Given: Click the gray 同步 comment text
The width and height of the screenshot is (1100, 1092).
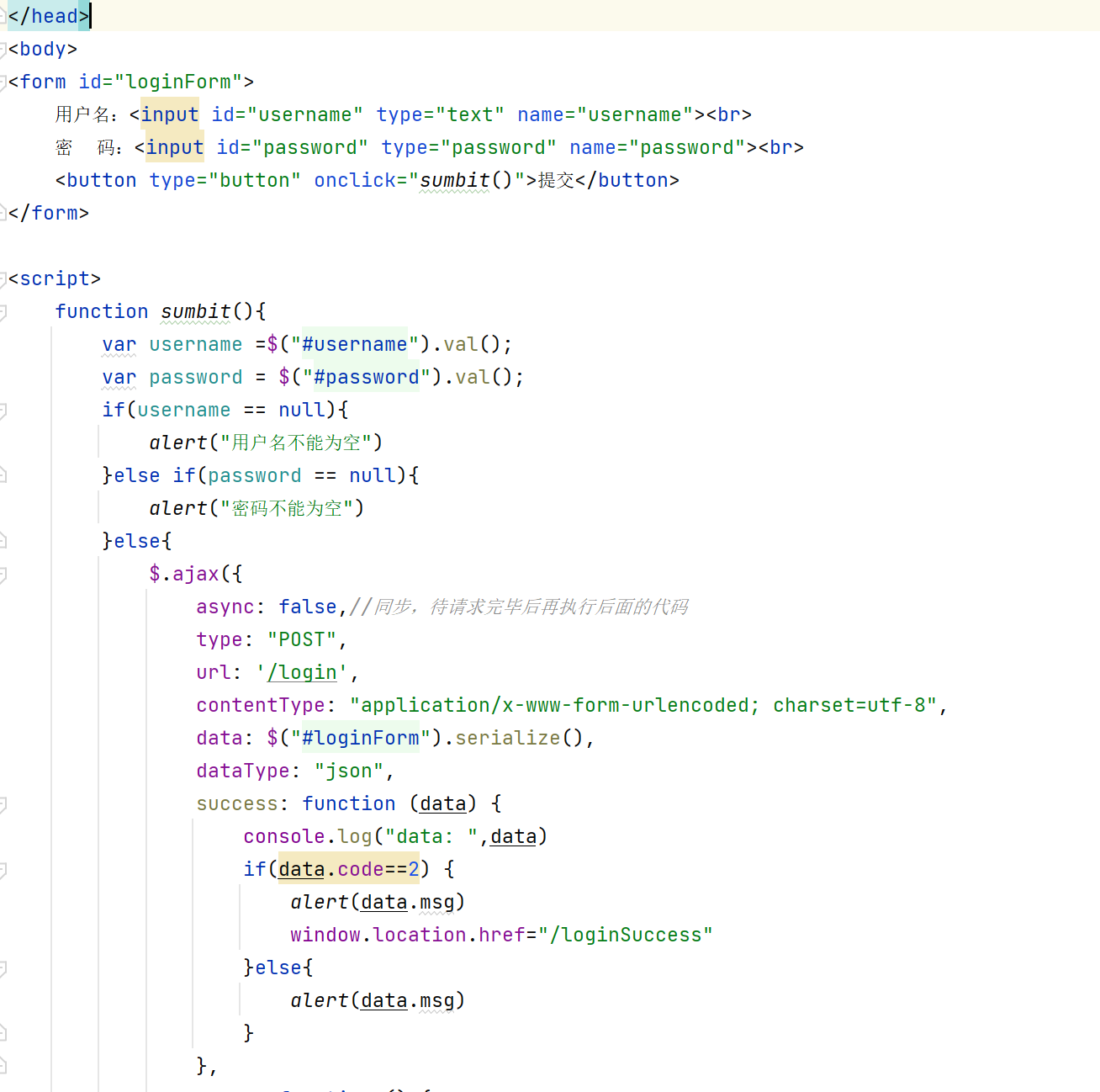Looking at the screenshot, I should [x=519, y=607].
